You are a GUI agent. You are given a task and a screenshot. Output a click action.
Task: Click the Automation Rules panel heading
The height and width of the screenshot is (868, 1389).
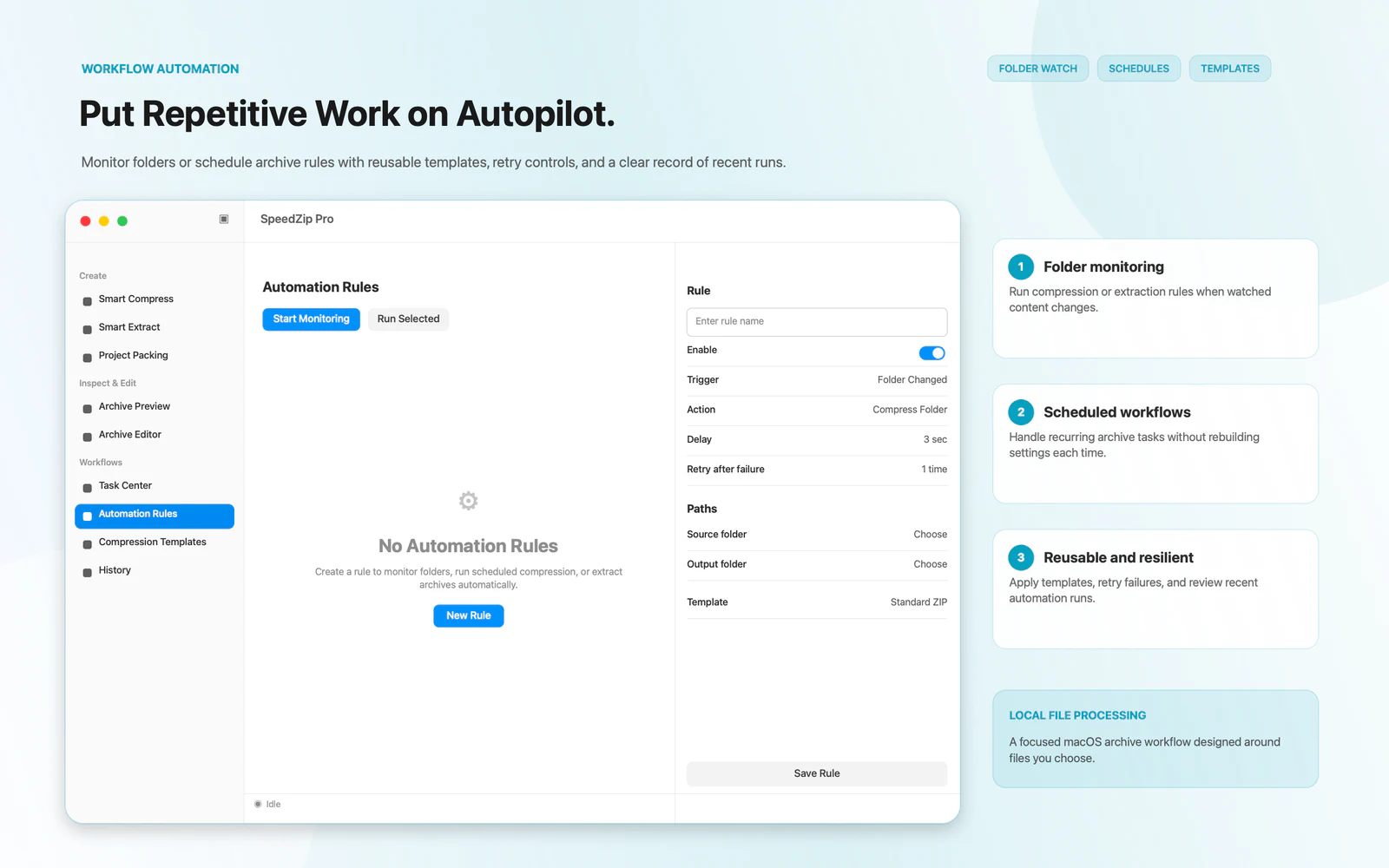coord(320,287)
